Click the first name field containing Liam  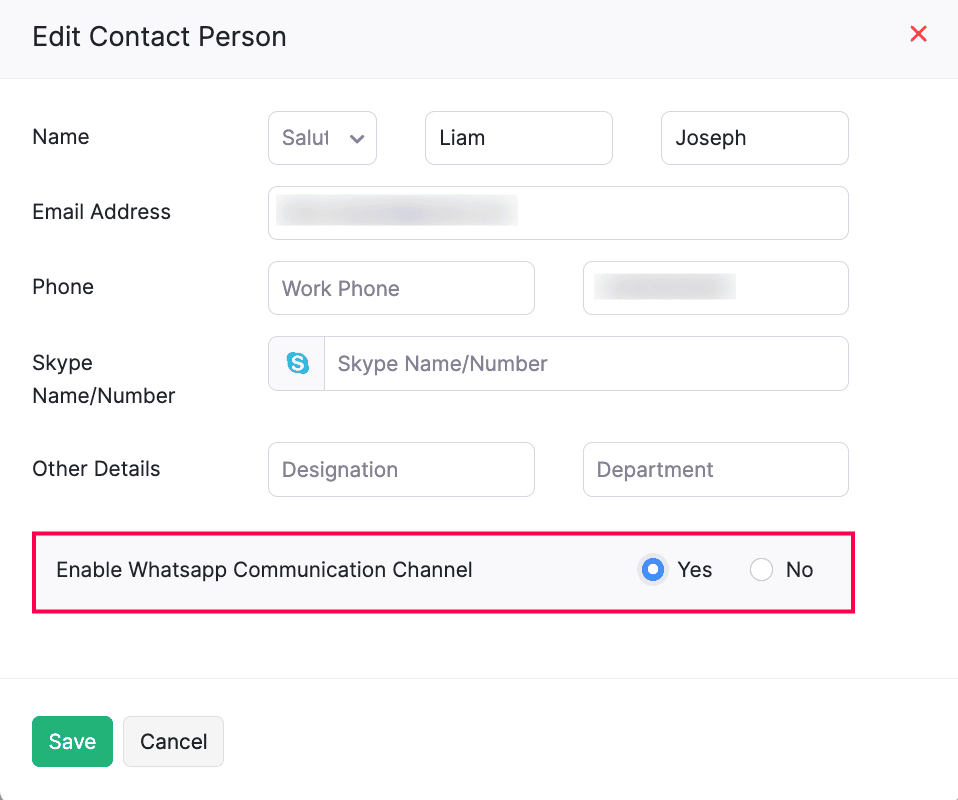[x=518, y=138]
